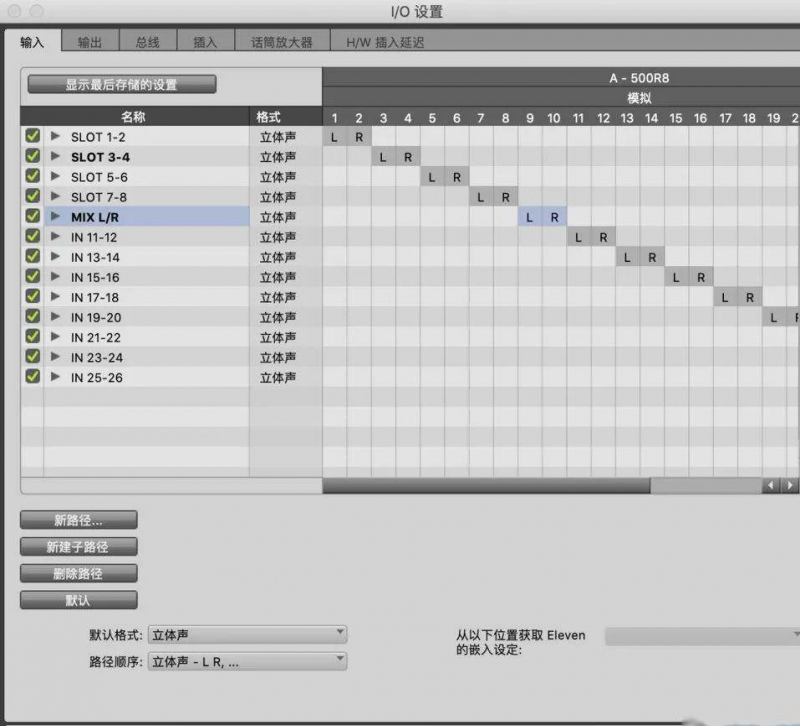Image resolution: width=800 pixels, height=726 pixels.
Task: Click the 显示最后存储的设置 button
Action: tap(121, 85)
